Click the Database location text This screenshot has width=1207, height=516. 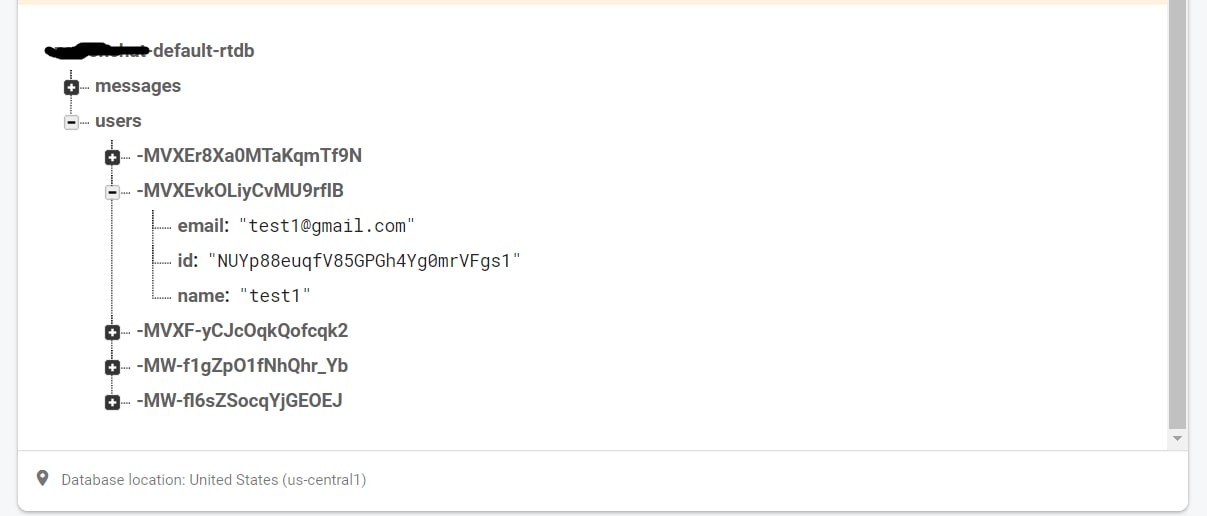coord(214,480)
